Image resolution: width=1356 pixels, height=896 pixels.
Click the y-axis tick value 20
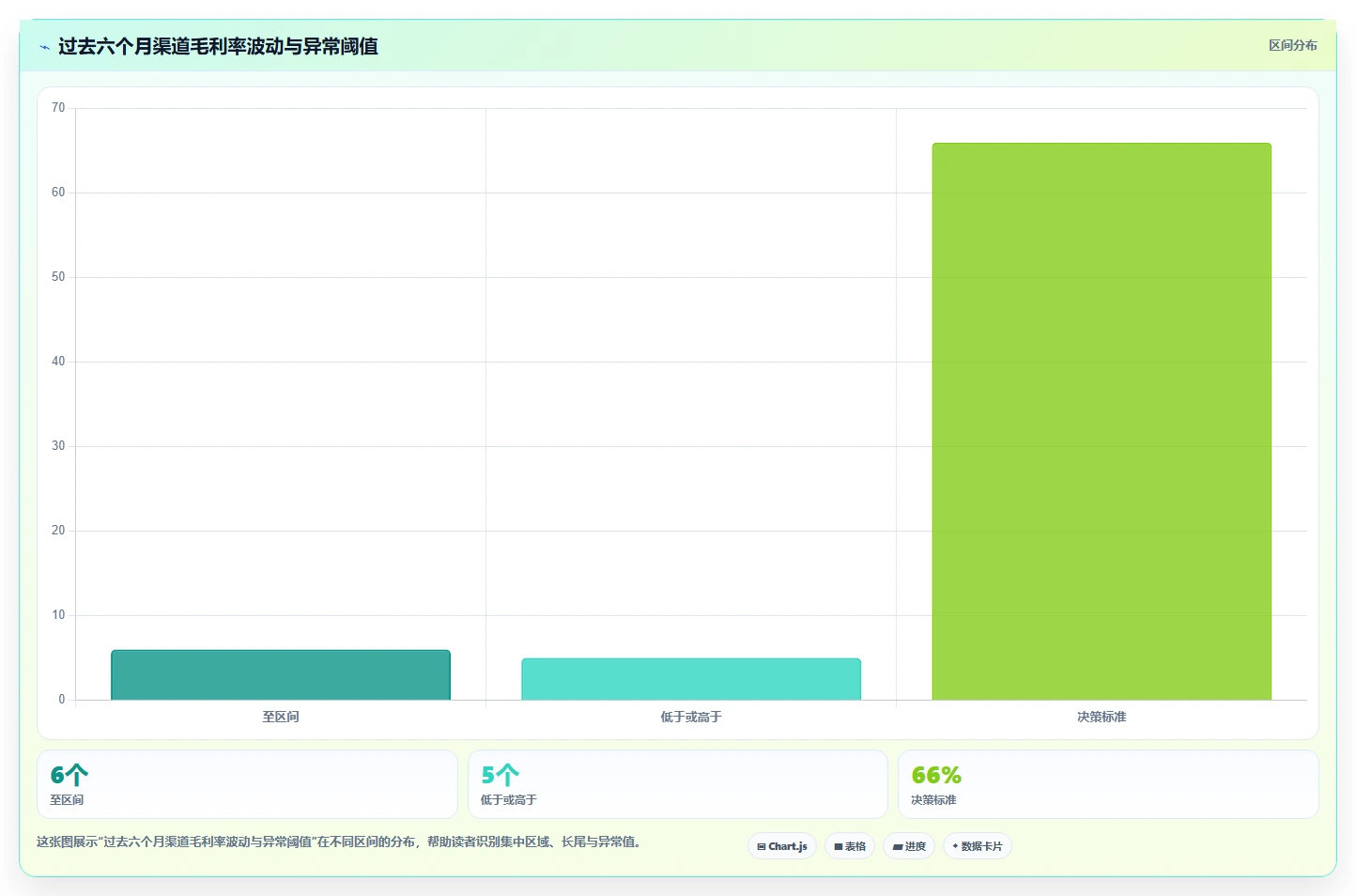point(58,531)
